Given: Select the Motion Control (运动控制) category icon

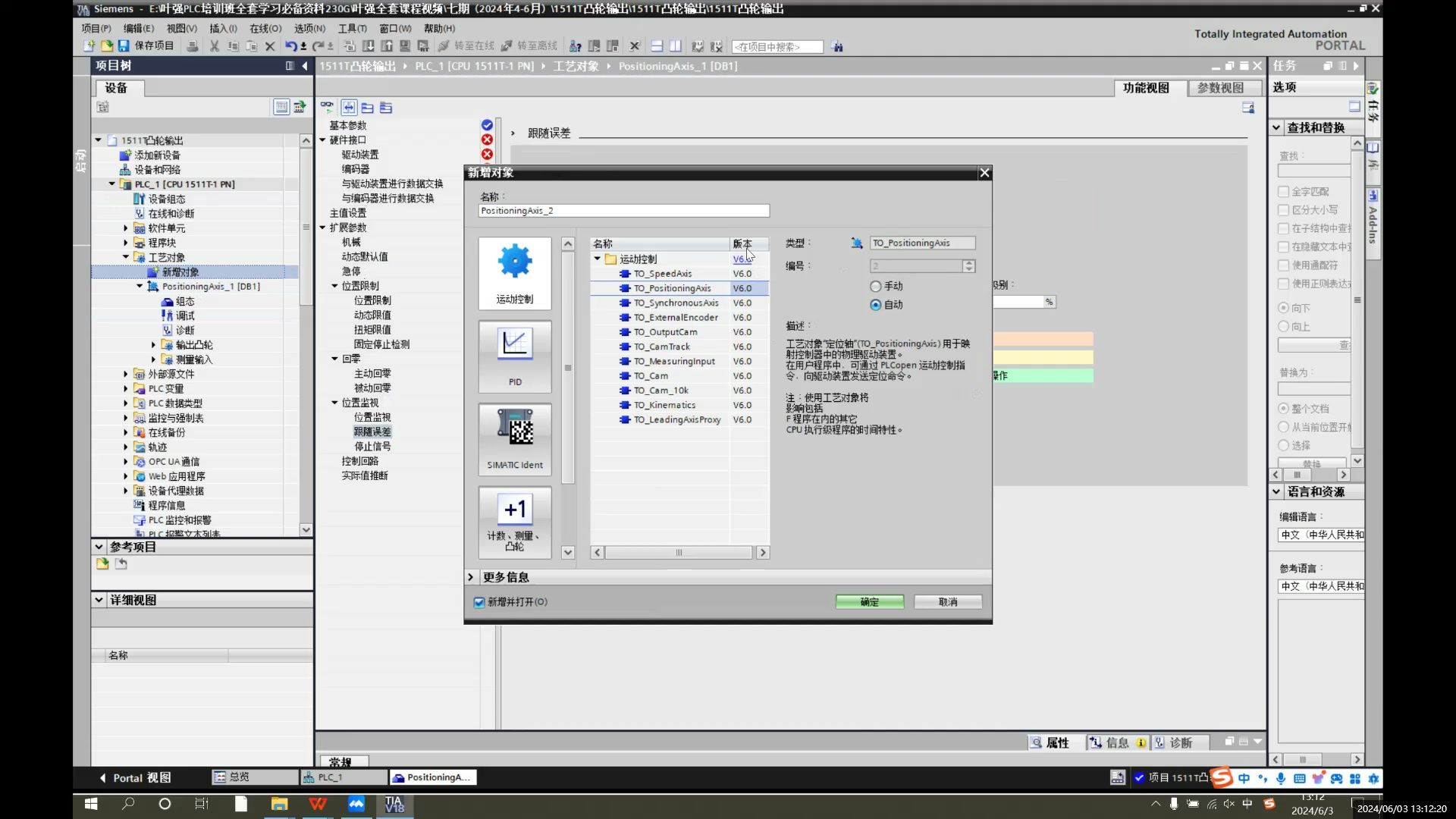Looking at the screenshot, I should pos(515,271).
